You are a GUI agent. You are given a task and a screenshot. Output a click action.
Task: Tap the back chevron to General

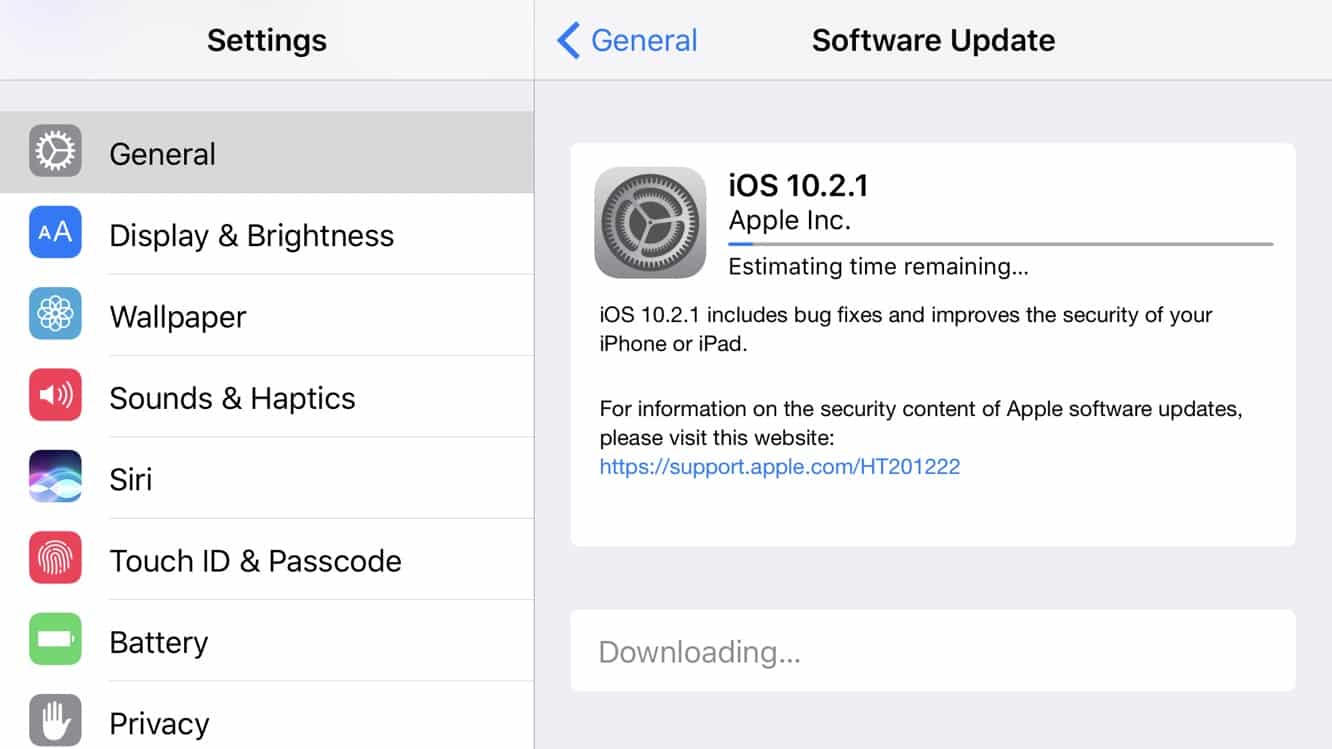pyautogui.click(x=568, y=41)
